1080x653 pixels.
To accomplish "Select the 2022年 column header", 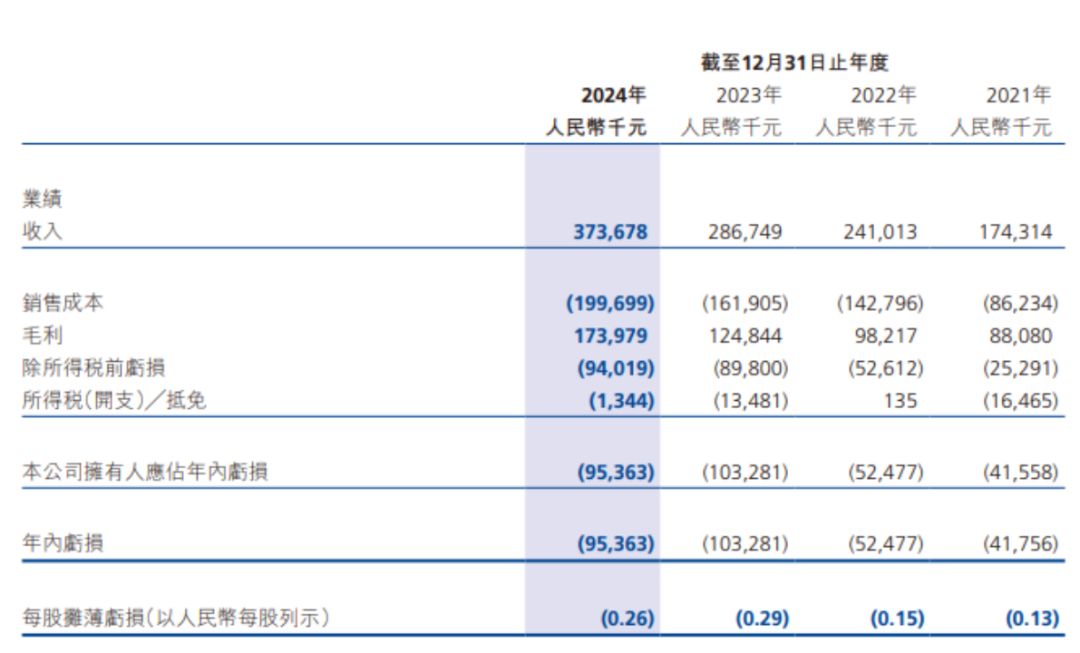I will [x=883, y=95].
